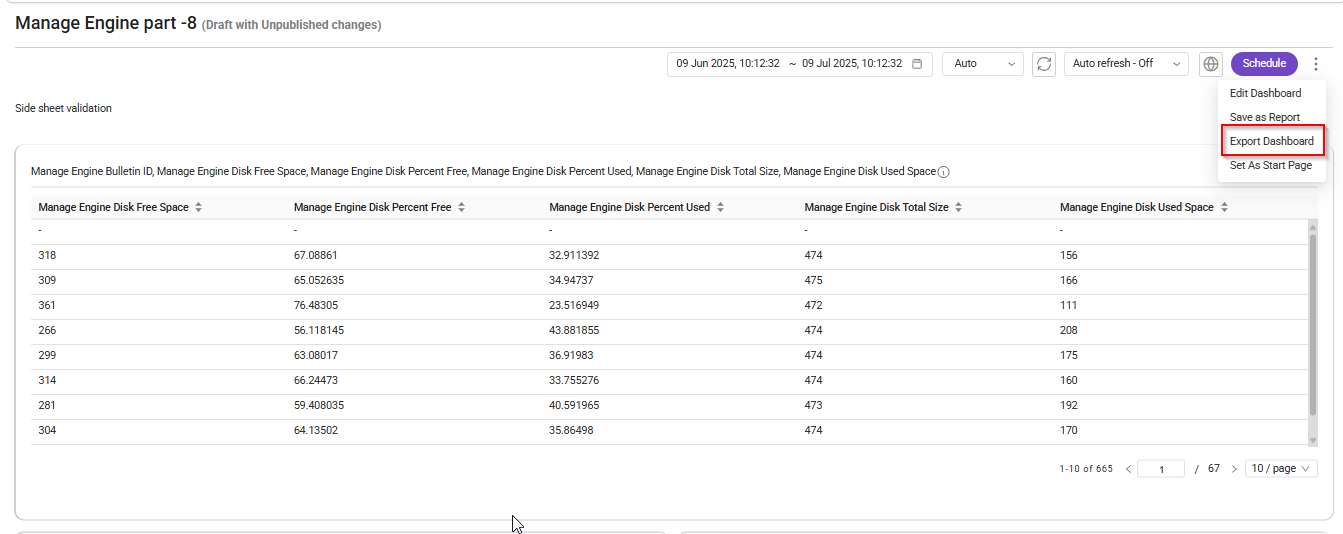Image resolution: width=1343 pixels, height=534 pixels.
Task: Click the Schedule button
Action: click(1264, 64)
